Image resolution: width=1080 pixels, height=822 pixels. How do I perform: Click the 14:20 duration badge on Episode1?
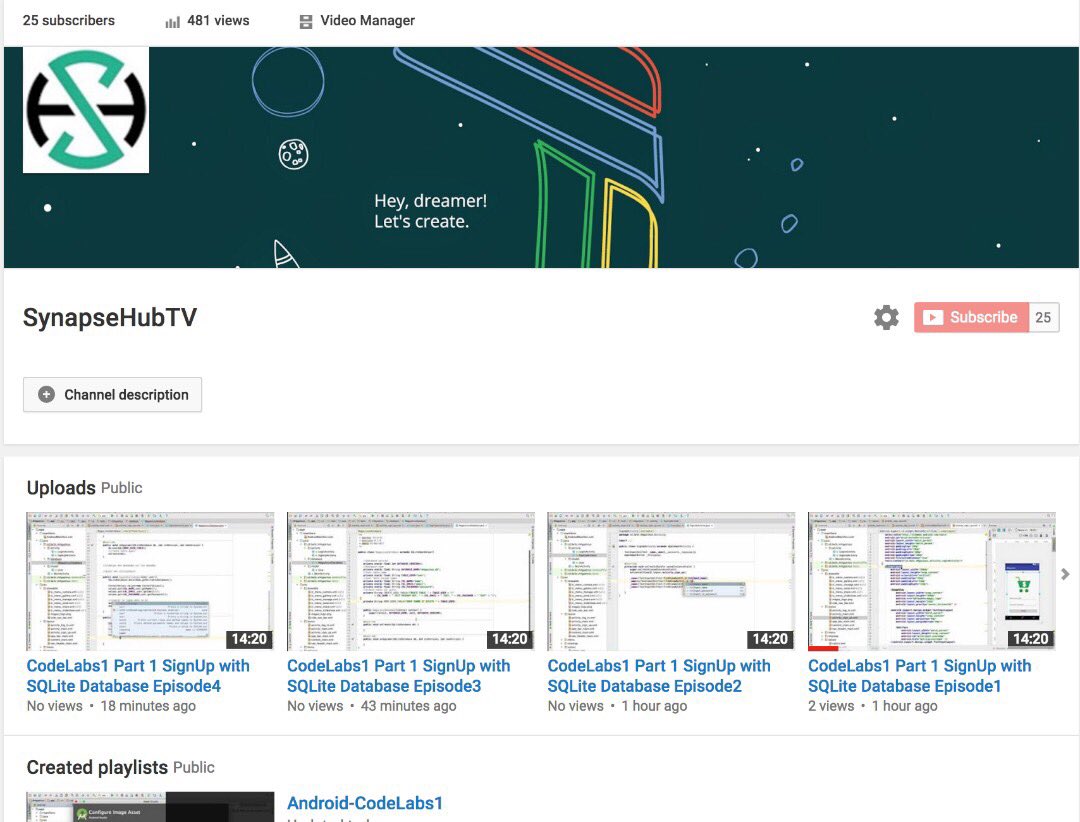pos(1030,639)
